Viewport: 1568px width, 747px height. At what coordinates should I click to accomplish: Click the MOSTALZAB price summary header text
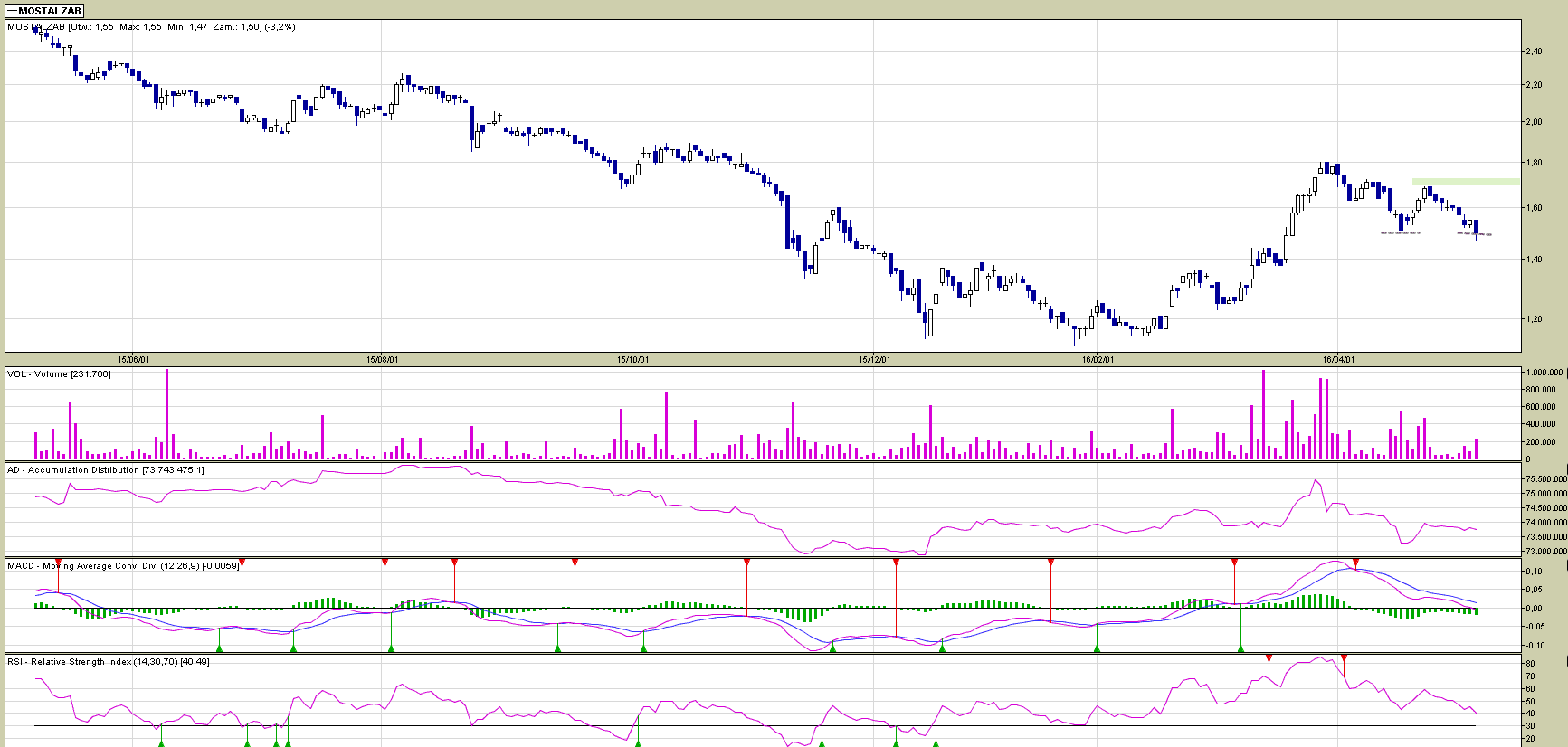click(x=151, y=27)
